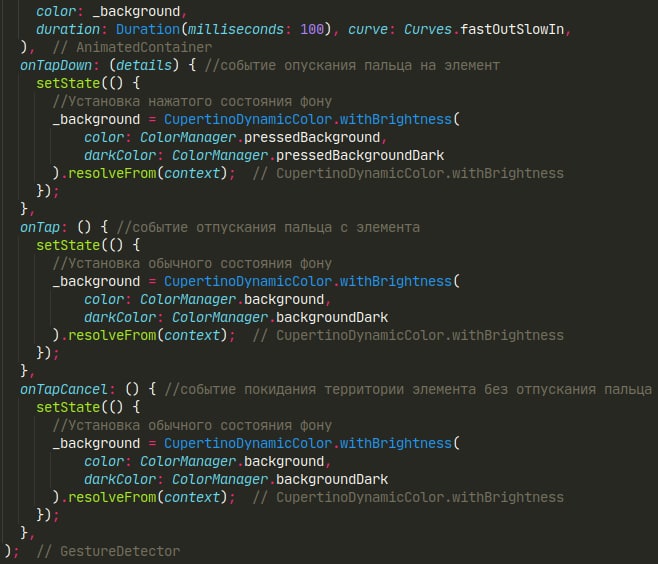Image resolution: width=658 pixels, height=564 pixels.
Task: Click the 'onTapDown' callback name
Action: pos(56,65)
